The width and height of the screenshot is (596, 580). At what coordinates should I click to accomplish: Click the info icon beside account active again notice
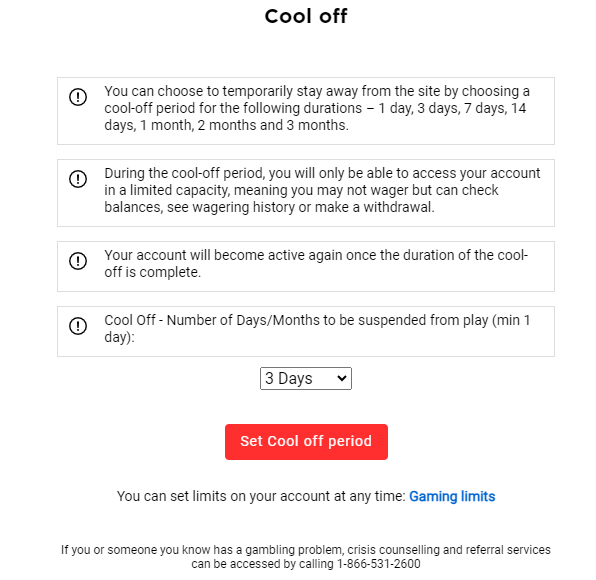78,261
